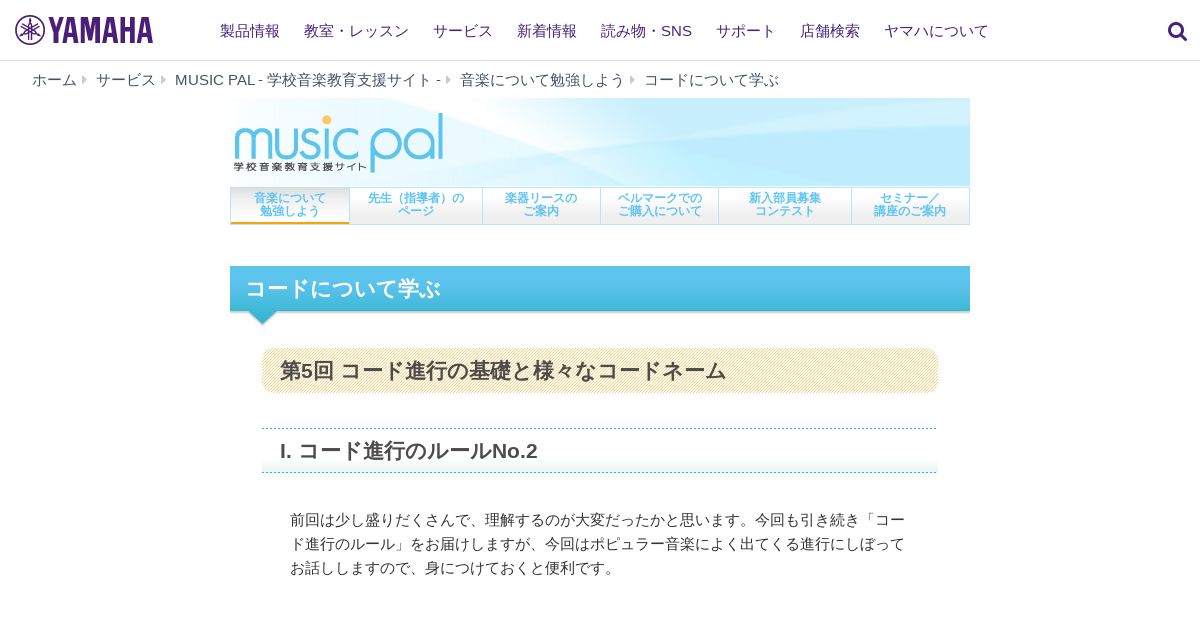Select the 先生（指導者）のページ tab
Screen dimensions: 1200x630
click(416, 205)
